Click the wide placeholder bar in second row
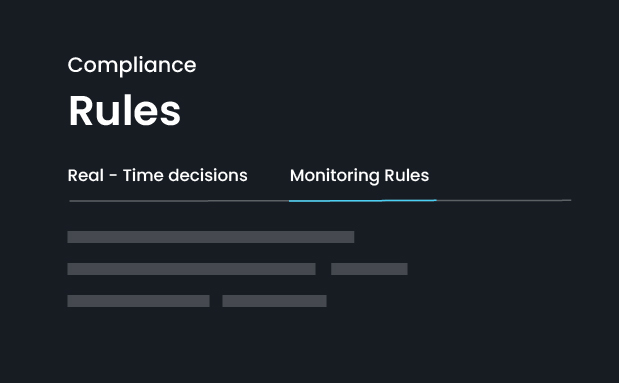This screenshot has width=619, height=383. pyautogui.click(x=191, y=269)
